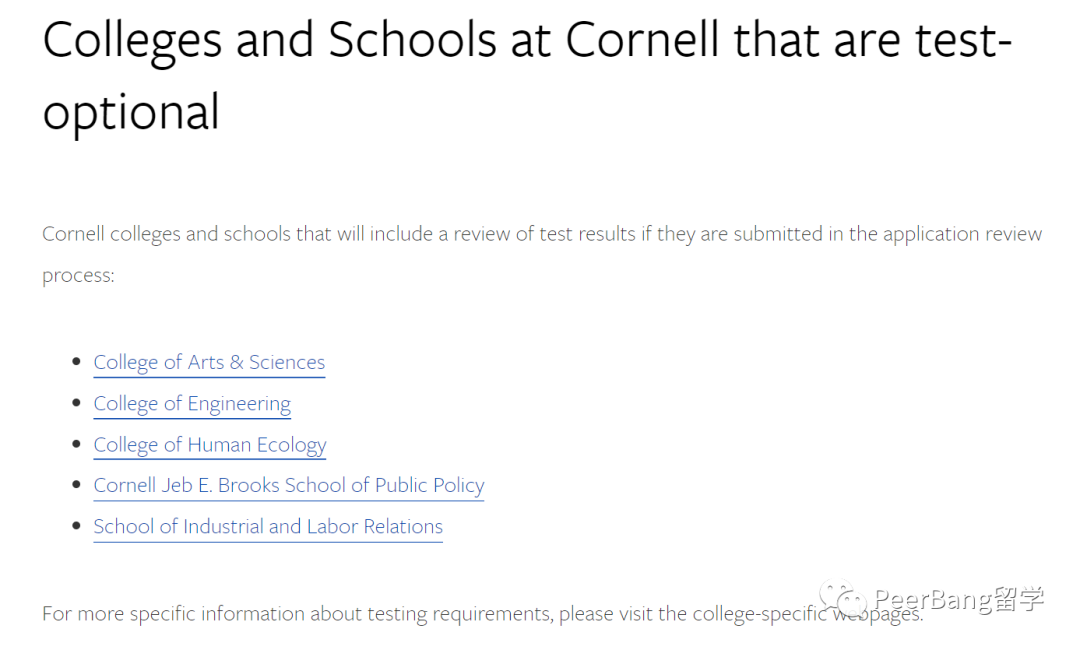Click the word "optional" in the page heading
The width and height of the screenshot is (1080, 650).
click(131, 114)
